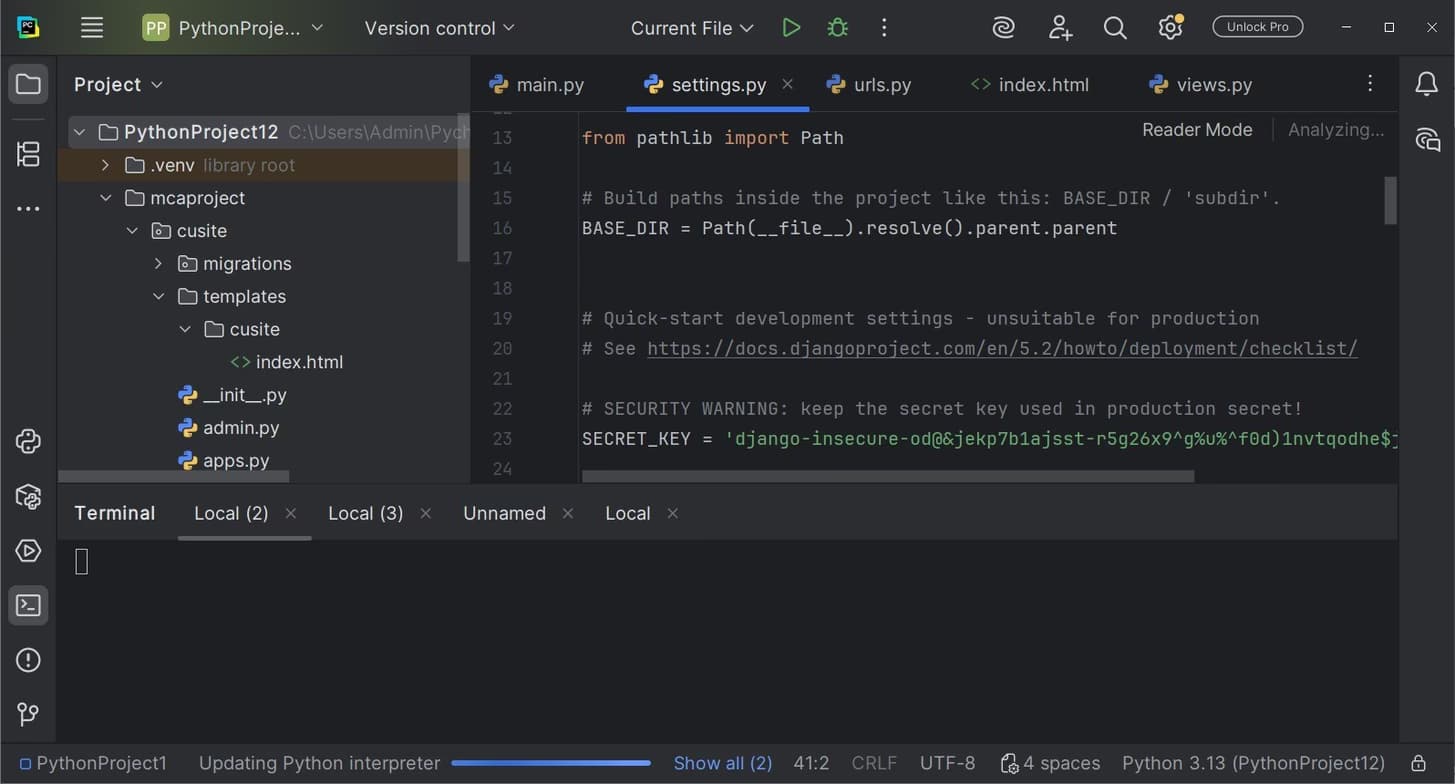
Task: Open the Python Console sidebar icon
Action: [28, 441]
